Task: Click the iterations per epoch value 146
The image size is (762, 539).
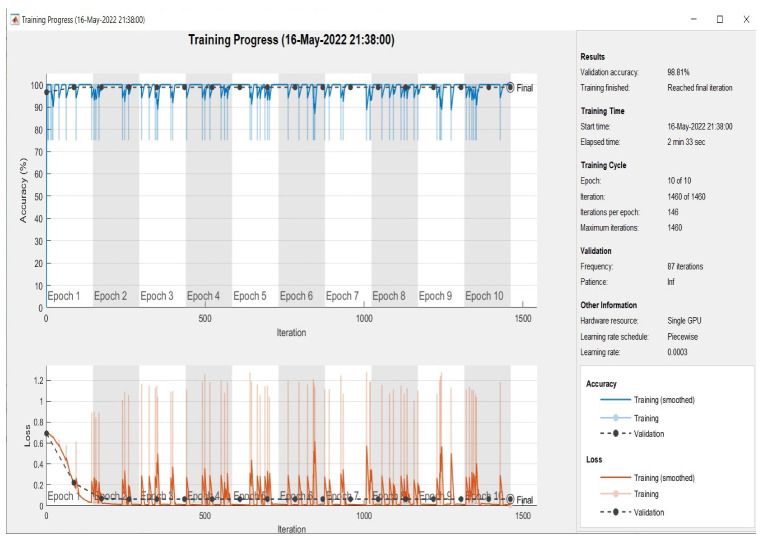Action: (x=673, y=212)
